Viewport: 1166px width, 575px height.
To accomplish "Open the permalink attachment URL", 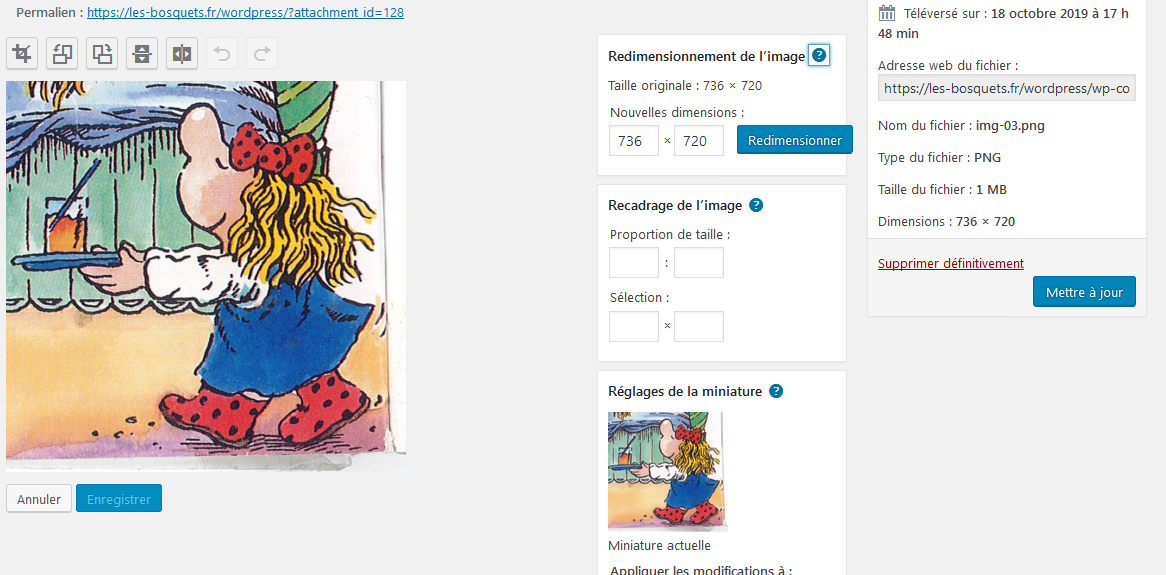I will click(245, 13).
